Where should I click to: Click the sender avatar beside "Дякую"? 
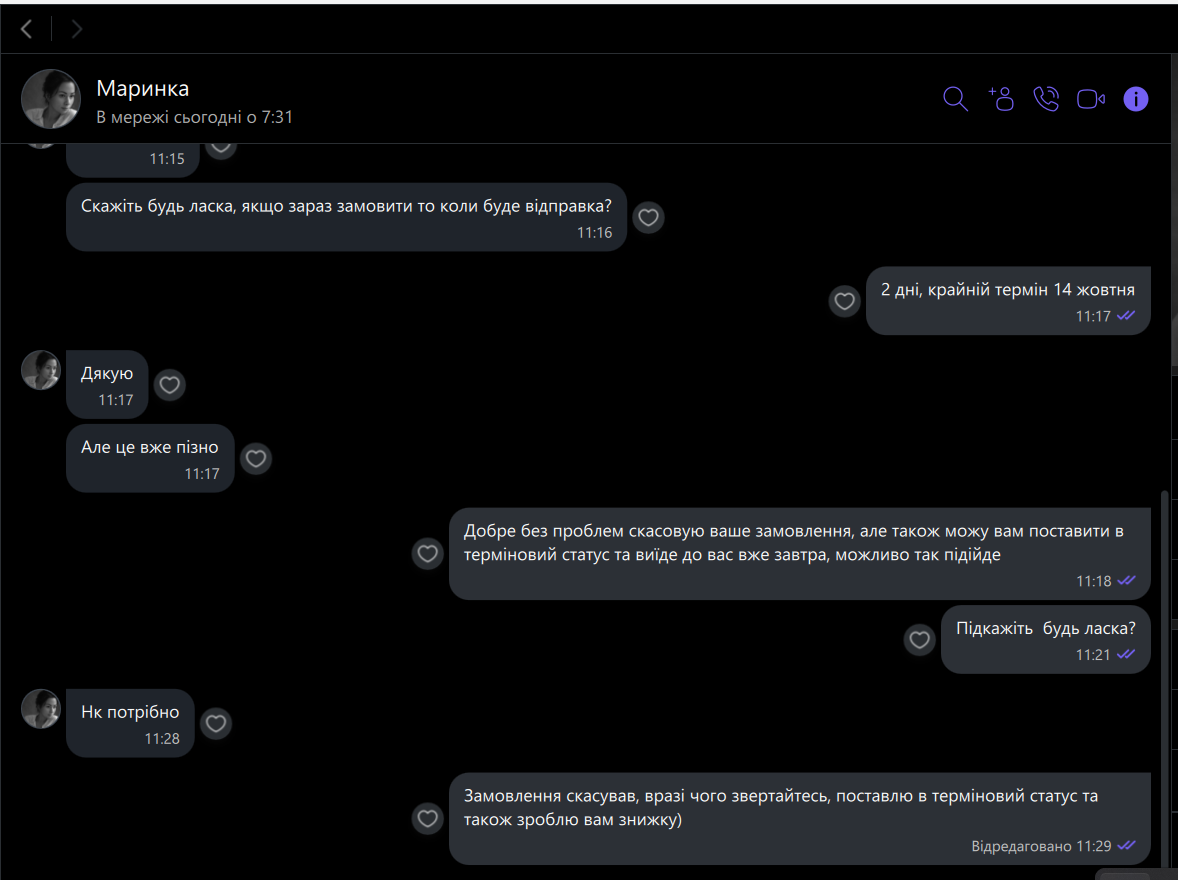pos(41,370)
